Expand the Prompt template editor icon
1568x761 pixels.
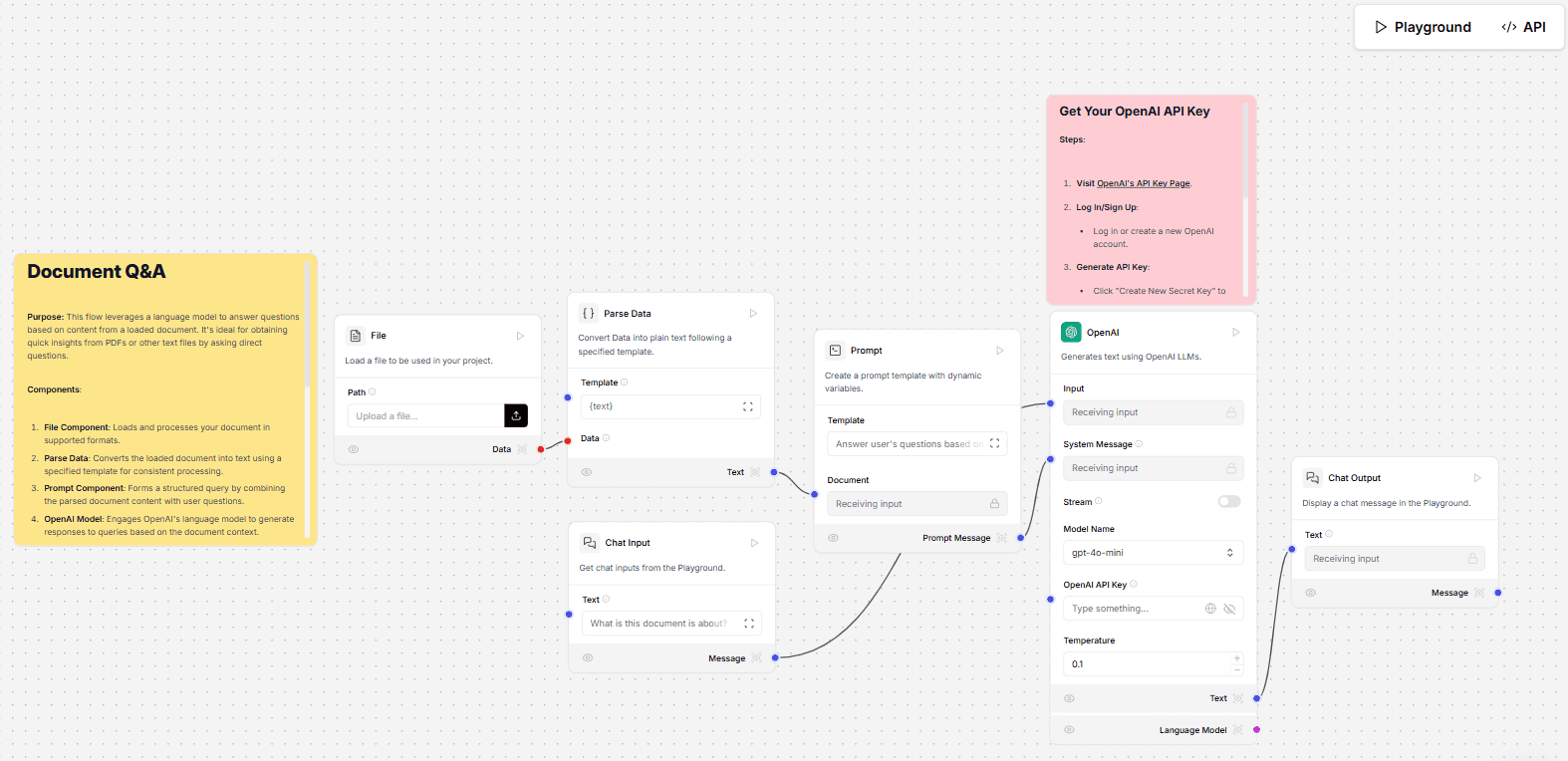[994, 444]
